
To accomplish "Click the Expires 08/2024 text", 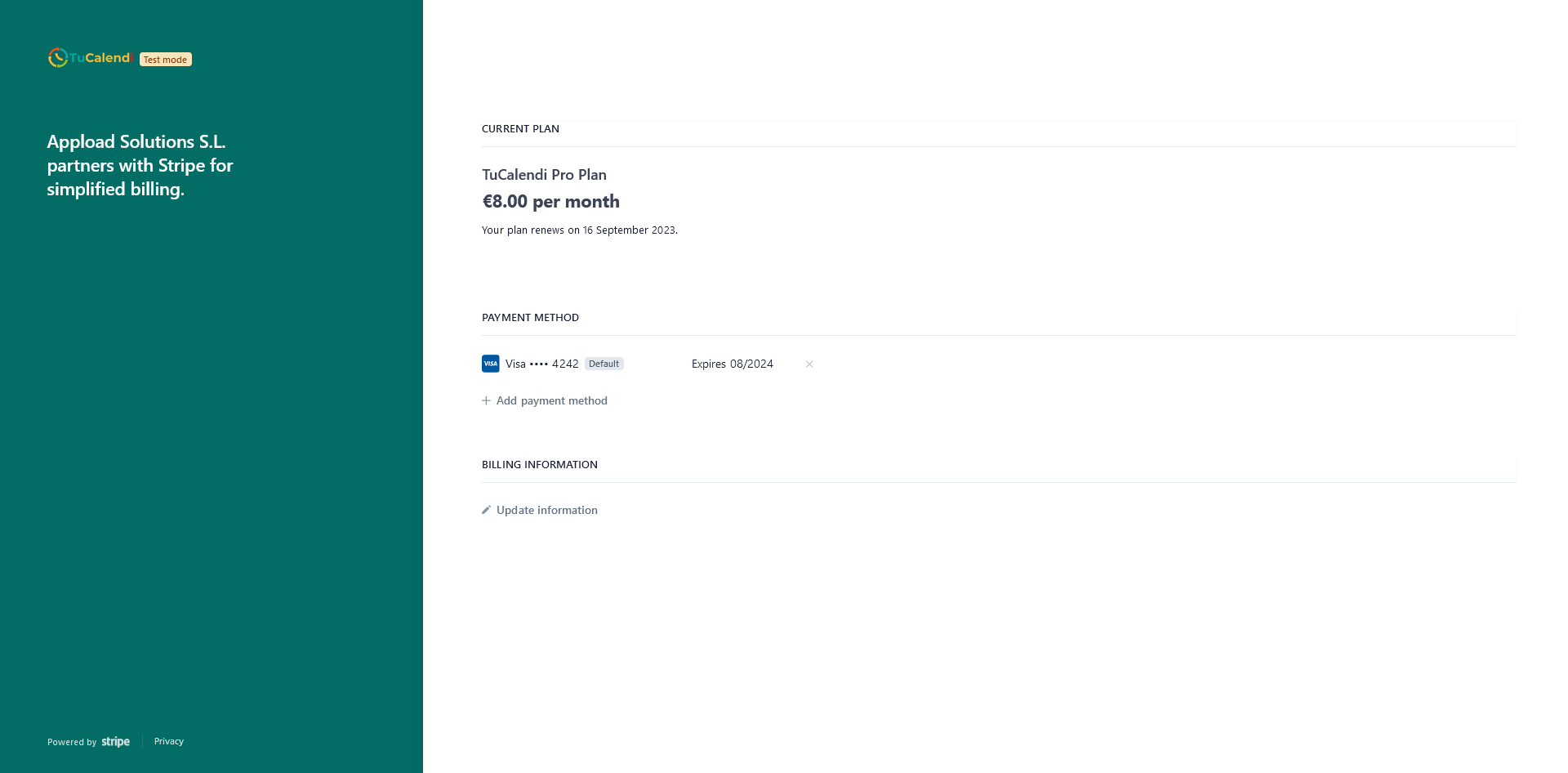I will point(733,364).
